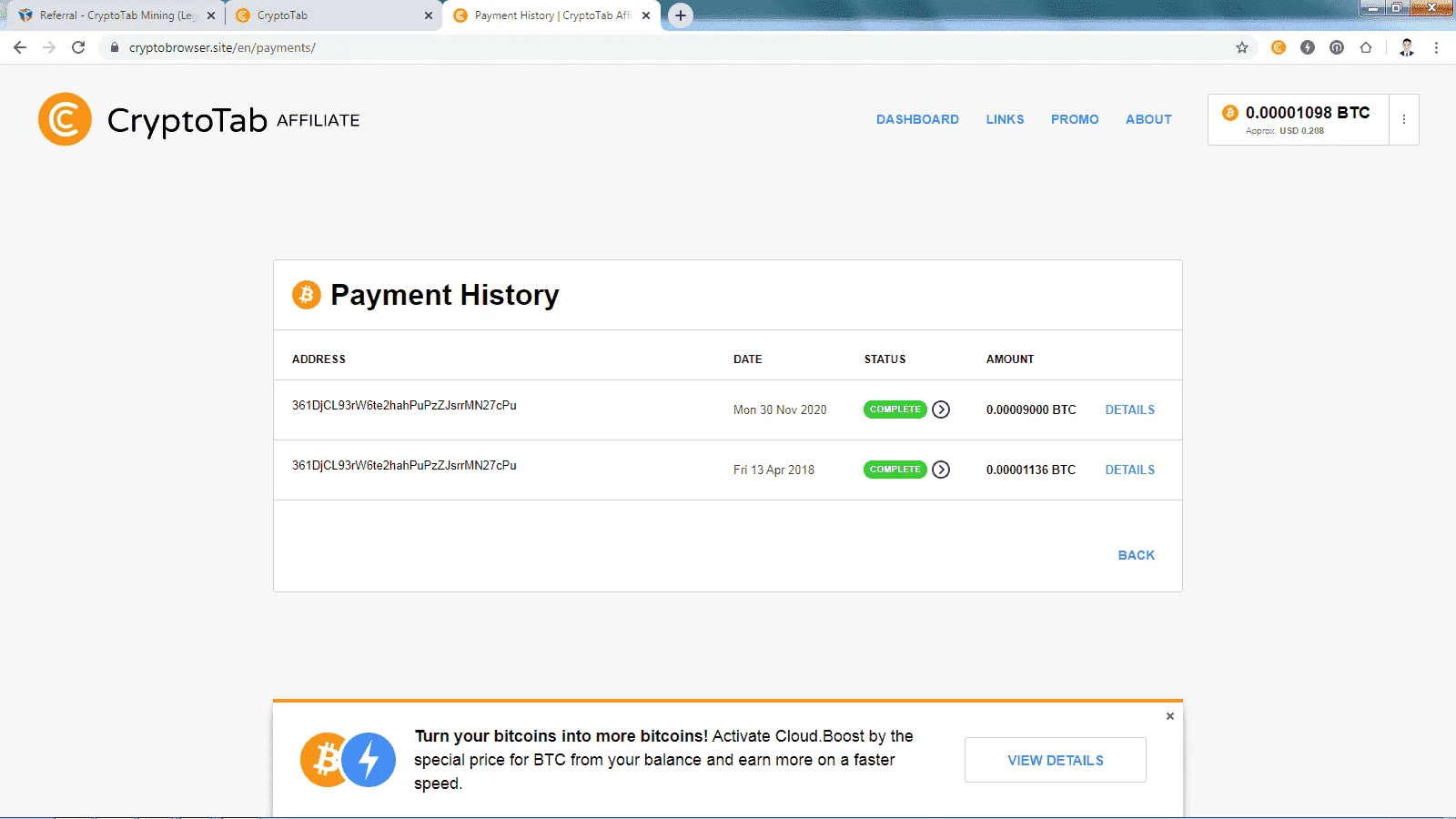Viewport: 1456px width, 819px height.
Task: Click the VIEW DETAILS button in the banner
Action: (1056, 760)
